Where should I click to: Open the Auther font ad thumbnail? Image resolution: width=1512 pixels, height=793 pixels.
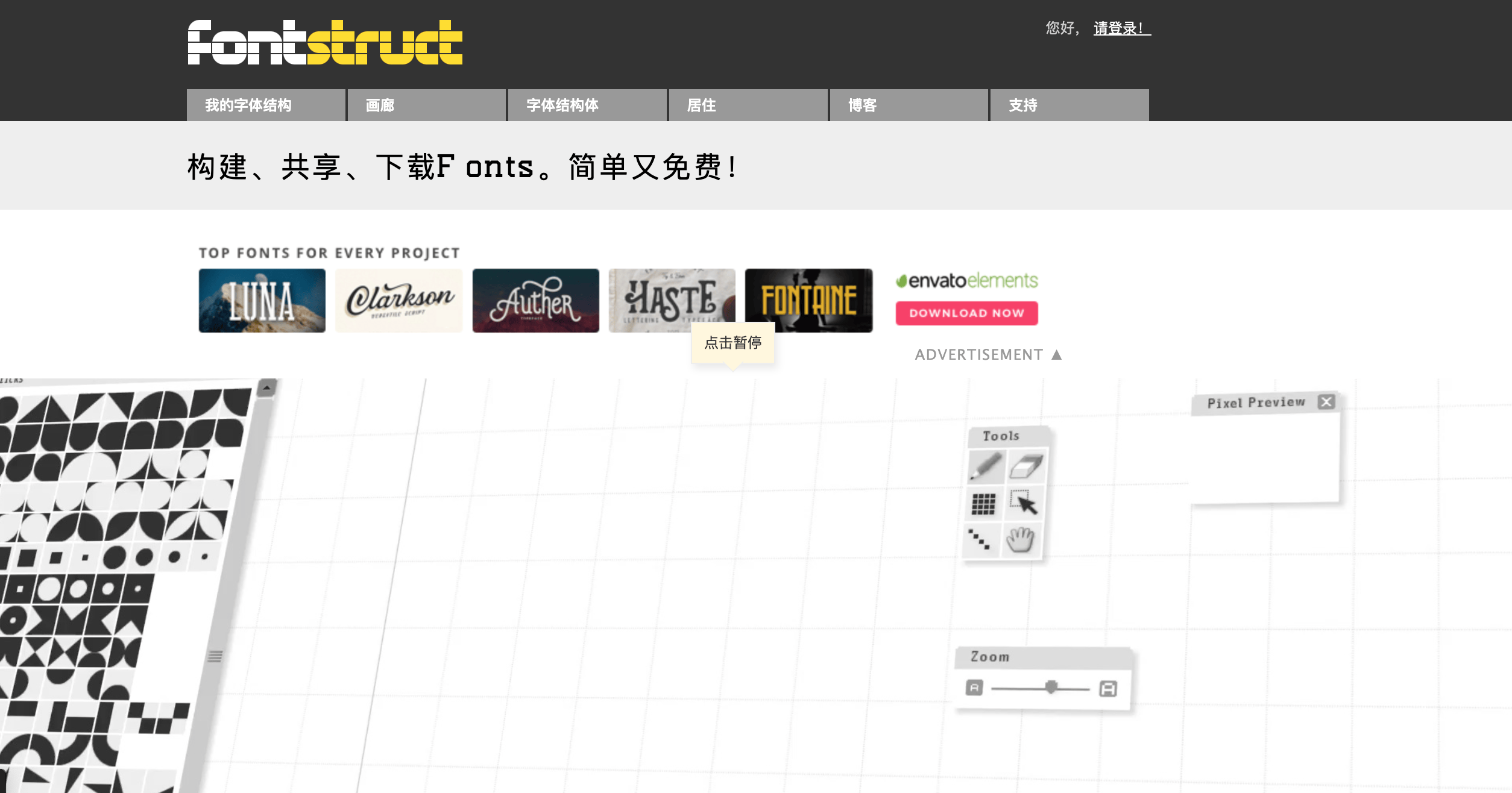(535, 301)
